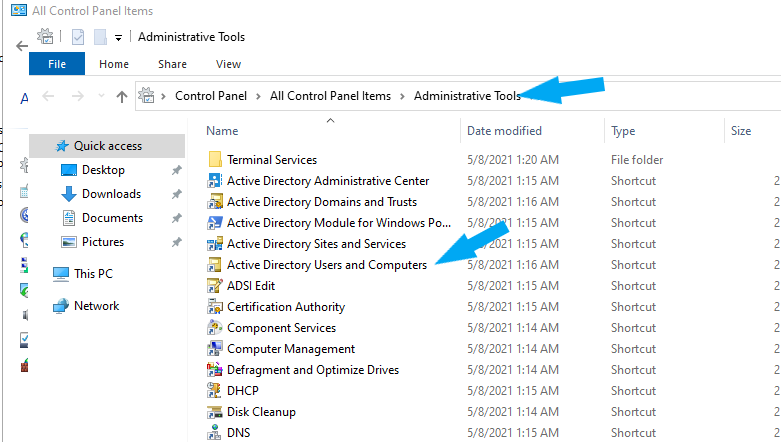Click the DNS shortcut icon
781x442 pixels.
click(x=215, y=432)
